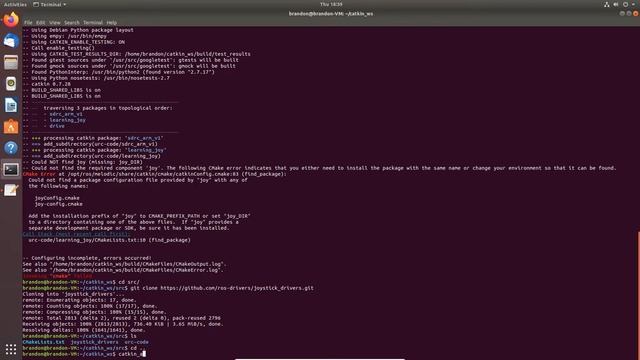This screenshot has width=640, height=360.
Task: Show Applications grid button
Action: pos(11,349)
